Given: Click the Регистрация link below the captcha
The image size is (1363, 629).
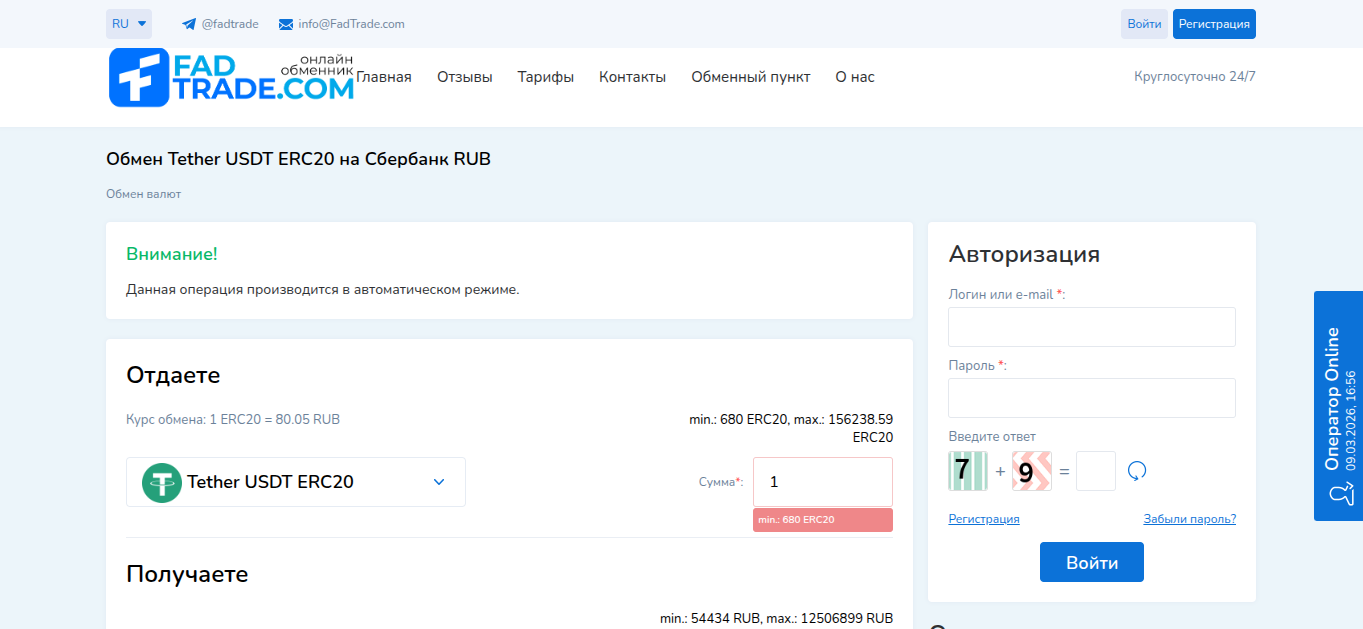Looking at the screenshot, I should tap(983, 518).
